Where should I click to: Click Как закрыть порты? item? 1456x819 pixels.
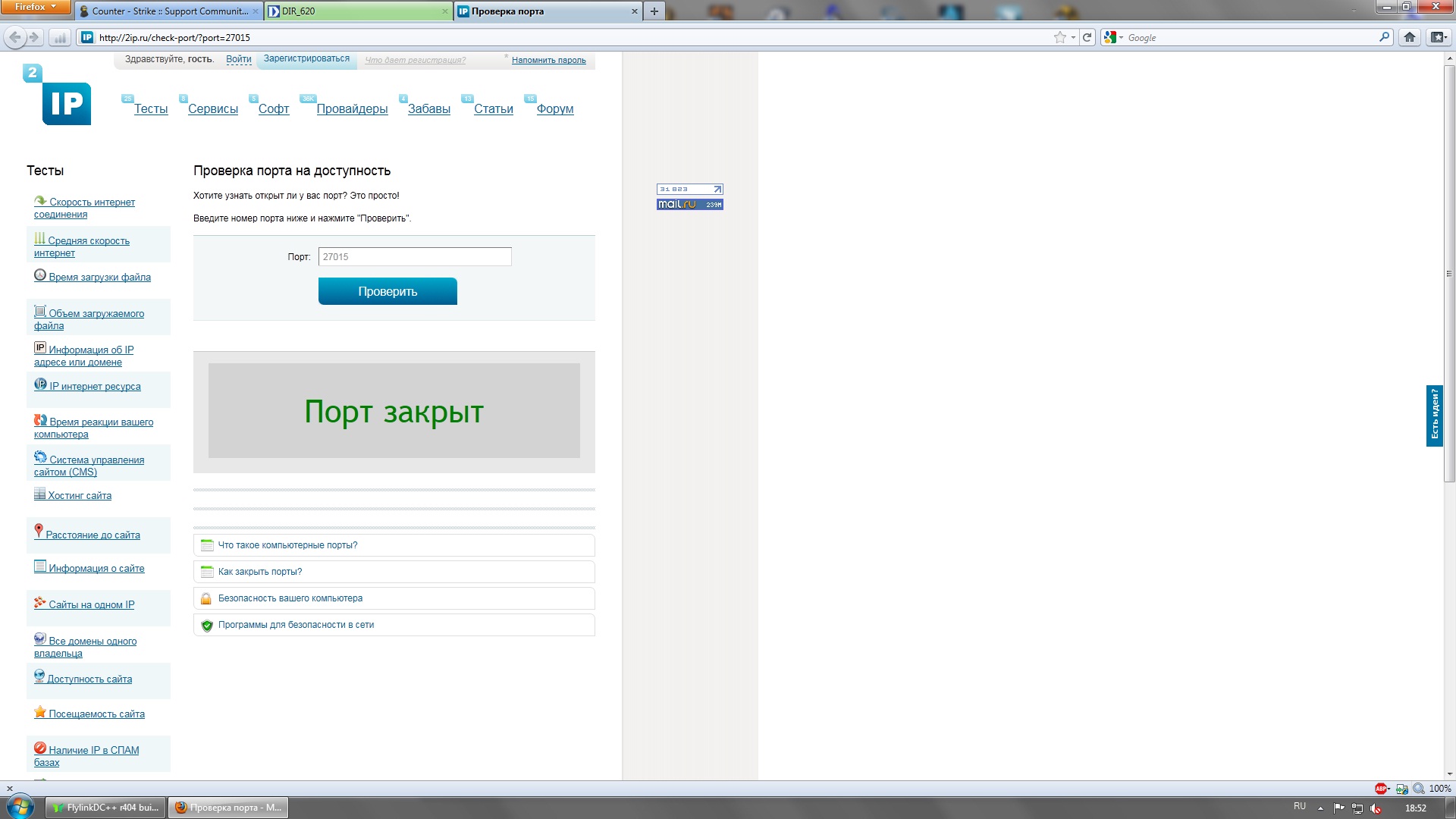click(394, 572)
